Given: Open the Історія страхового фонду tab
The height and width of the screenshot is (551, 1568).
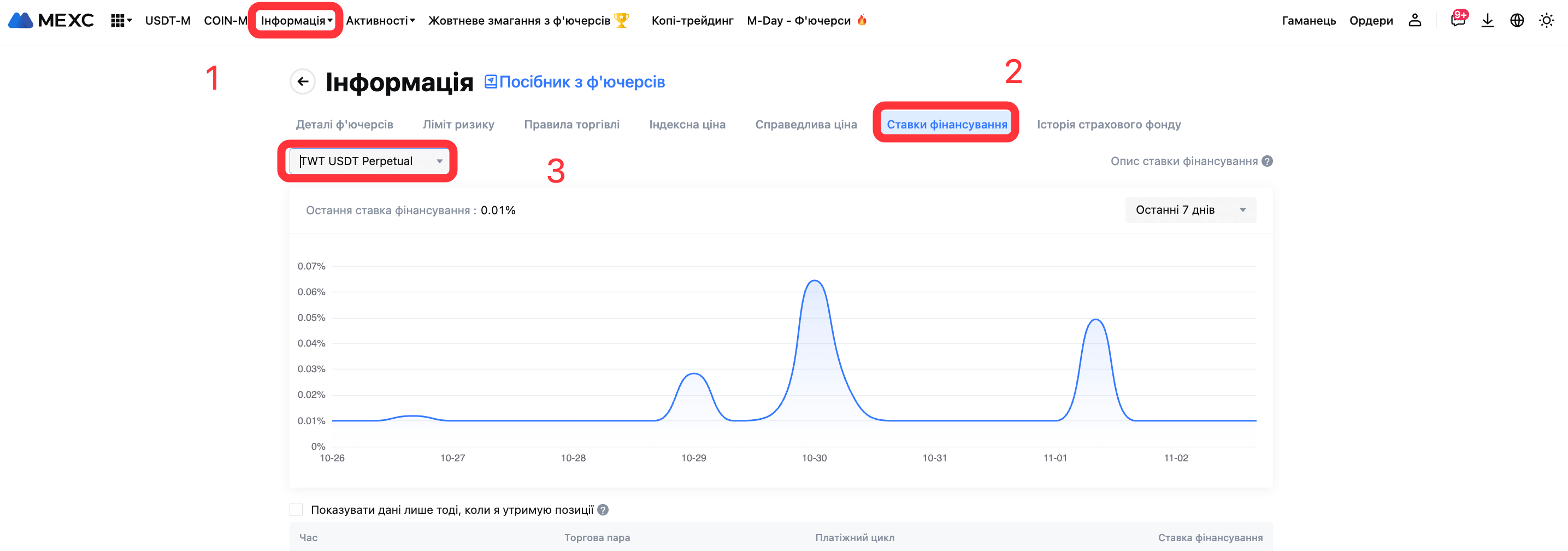Looking at the screenshot, I should pyautogui.click(x=1109, y=125).
